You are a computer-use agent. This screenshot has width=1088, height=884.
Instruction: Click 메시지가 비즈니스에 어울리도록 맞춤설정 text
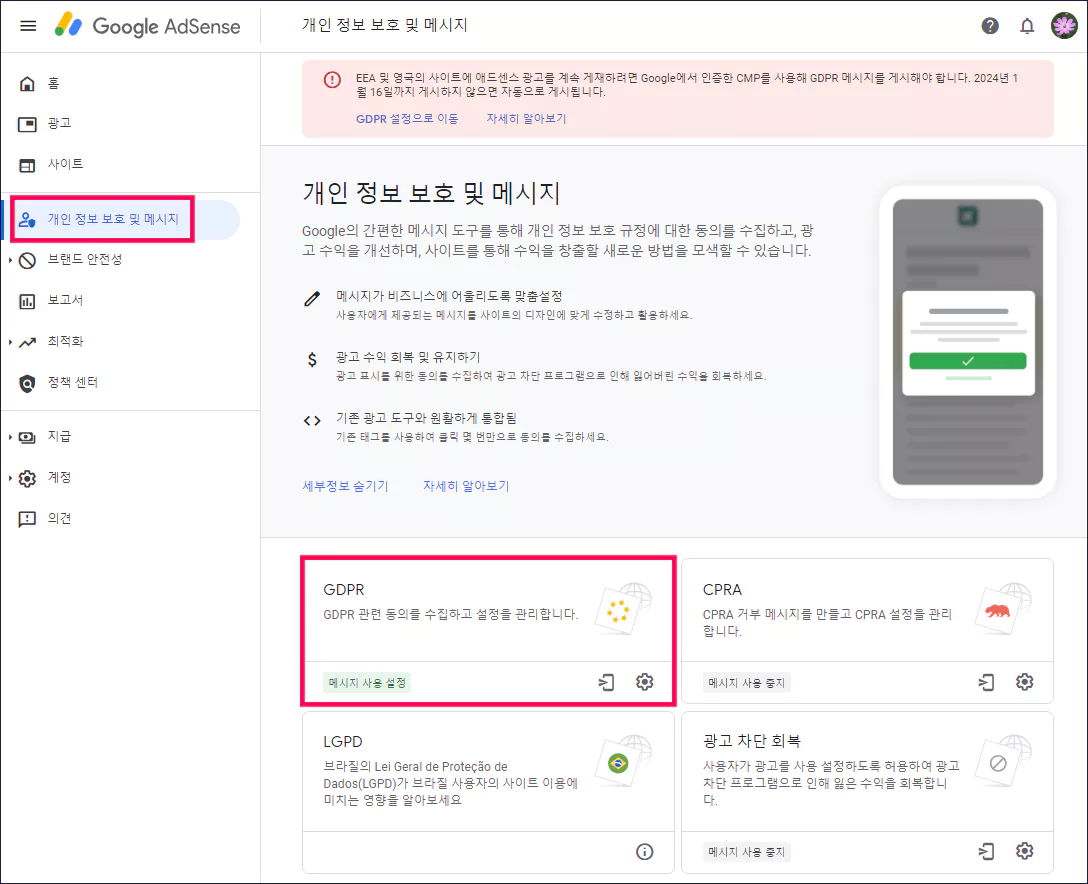click(x=449, y=296)
